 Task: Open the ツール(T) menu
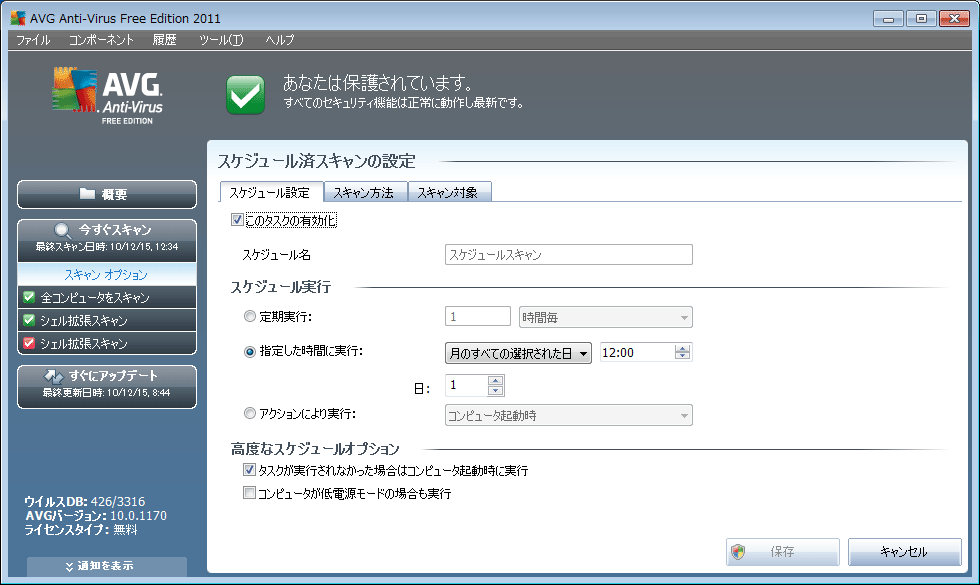pyautogui.click(x=221, y=40)
